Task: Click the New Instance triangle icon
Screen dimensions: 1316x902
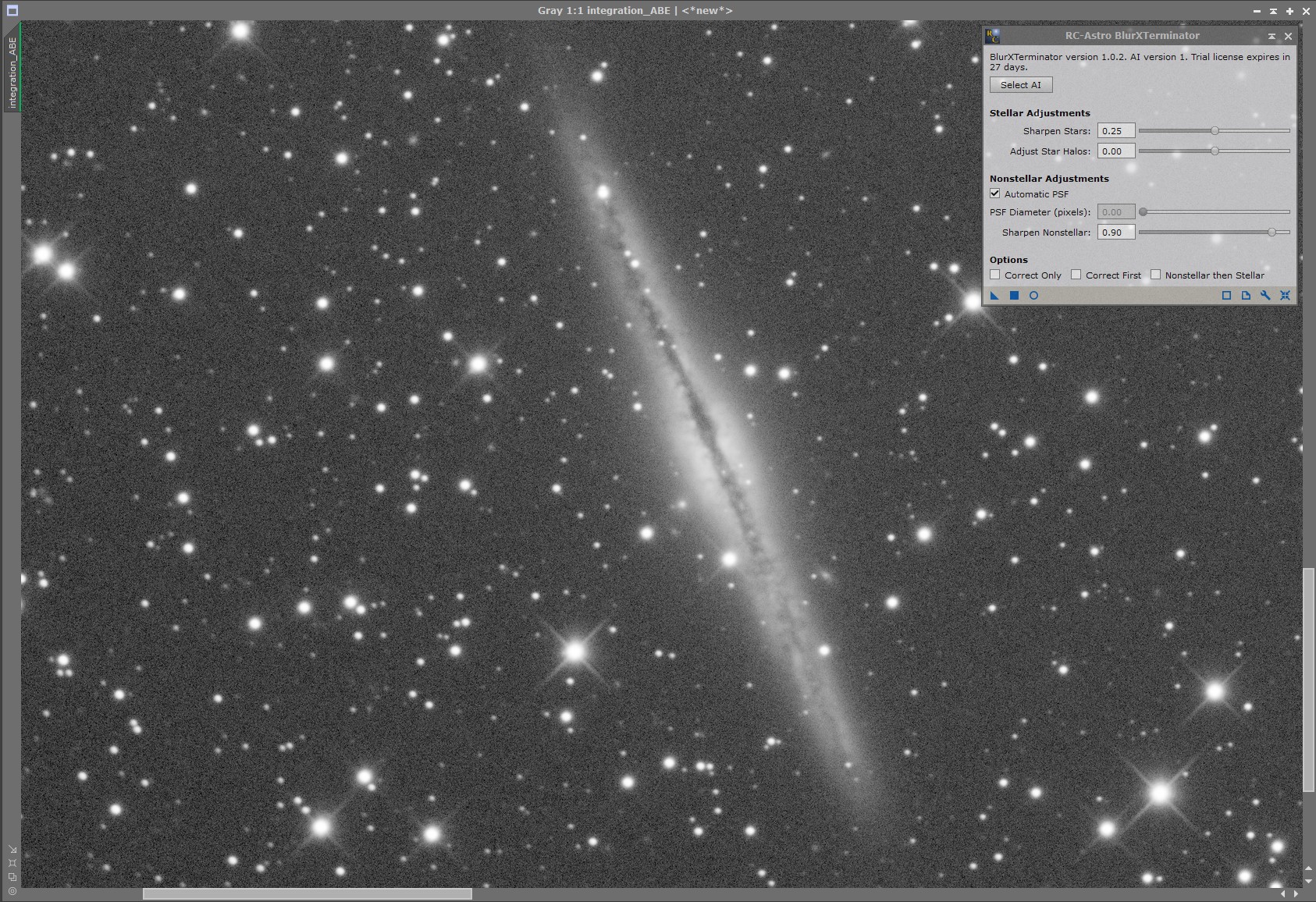Action: click(x=994, y=296)
